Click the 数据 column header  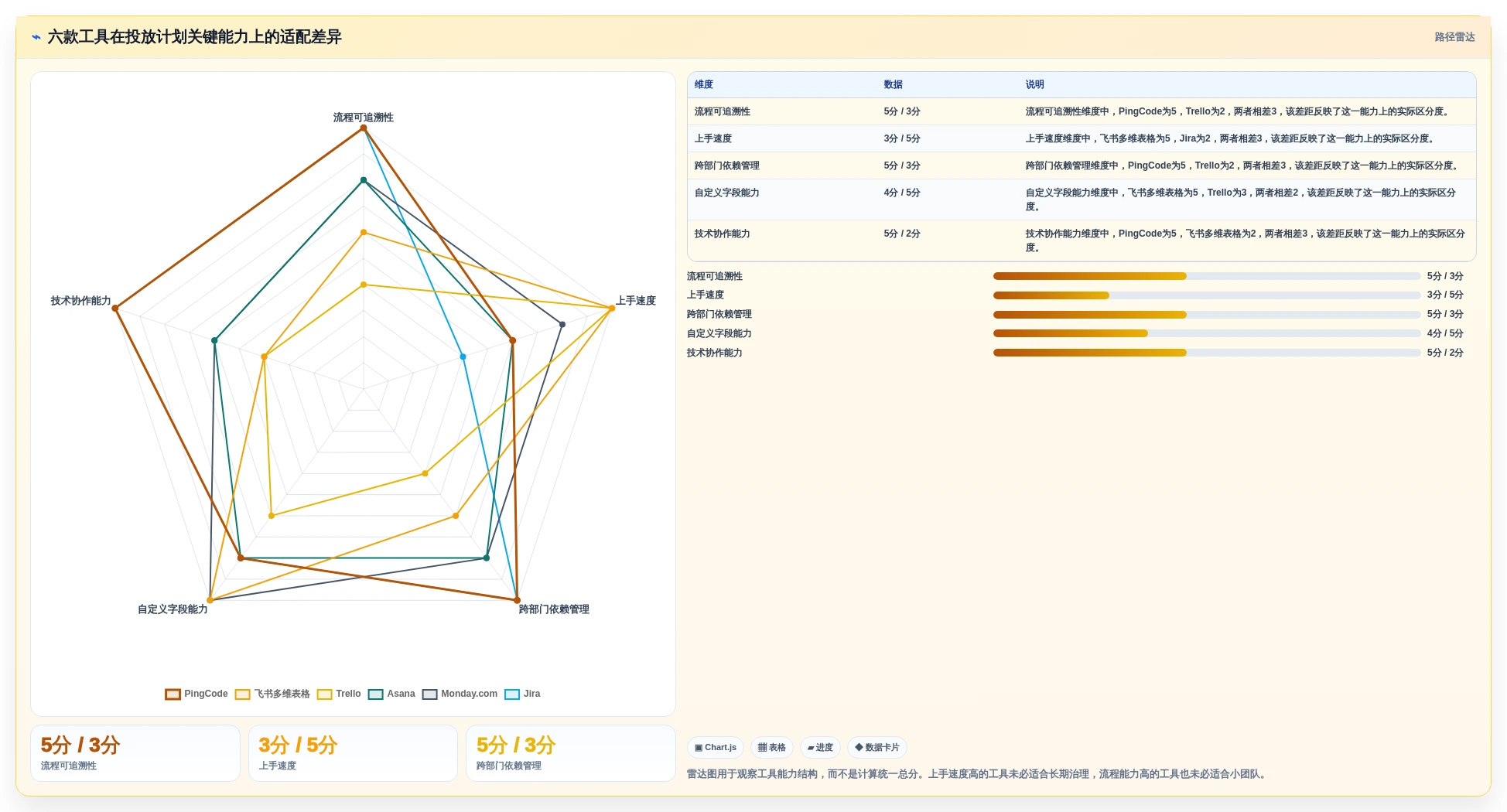894,84
